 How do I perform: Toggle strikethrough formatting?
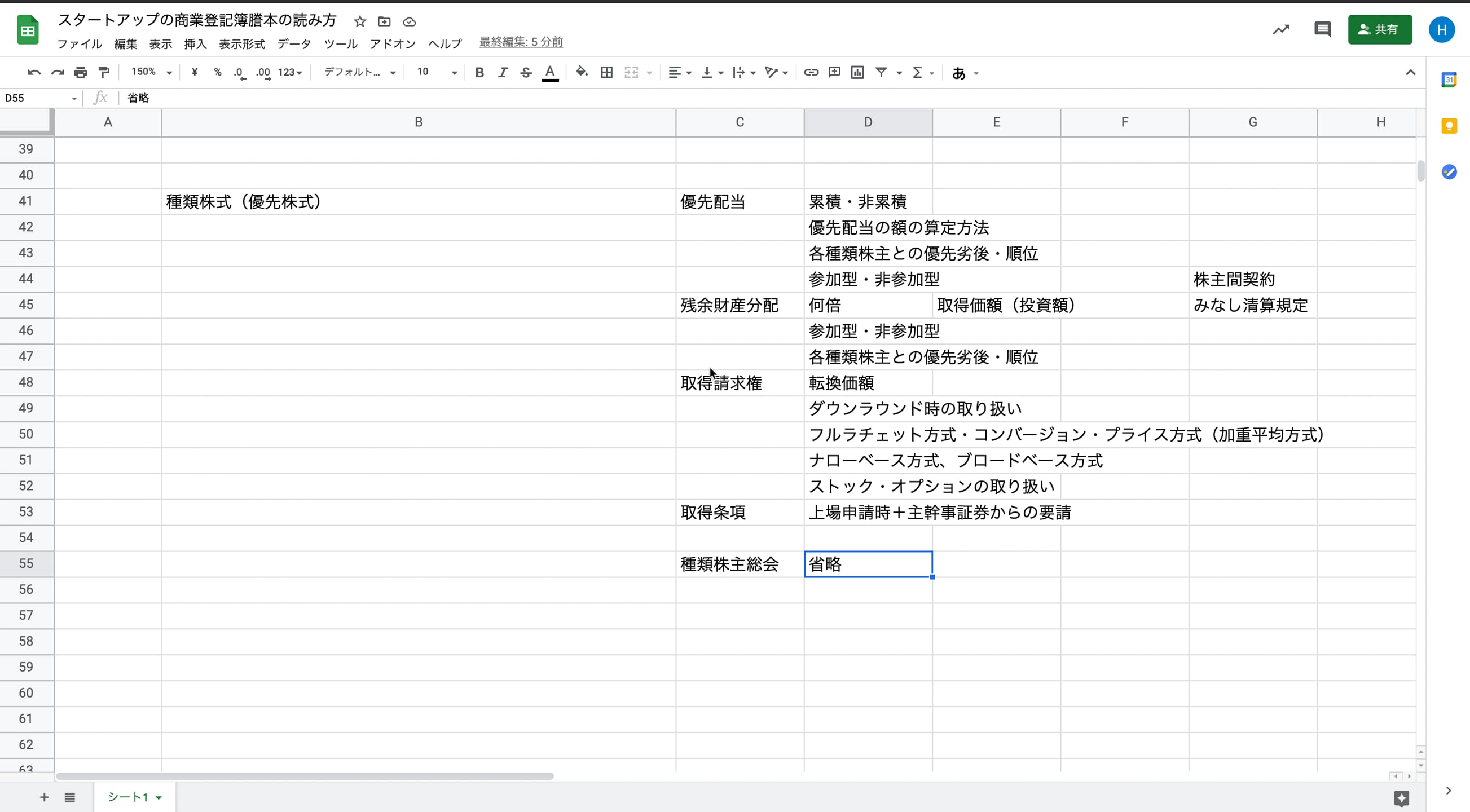pyautogui.click(x=526, y=73)
